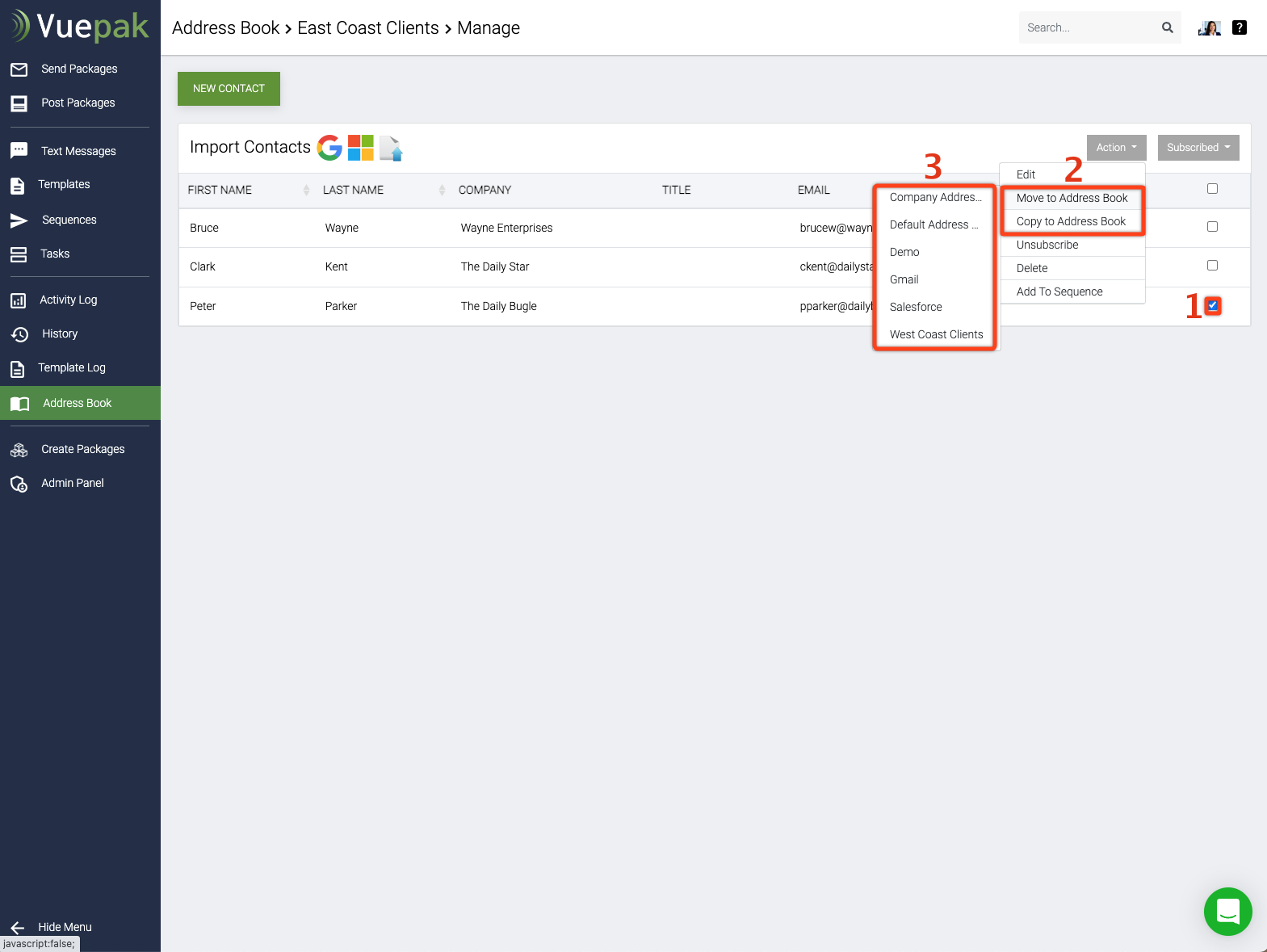1267x952 pixels.
Task: Toggle the select-all header checkbox
Action: pyautogui.click(x=1212, y=189)
